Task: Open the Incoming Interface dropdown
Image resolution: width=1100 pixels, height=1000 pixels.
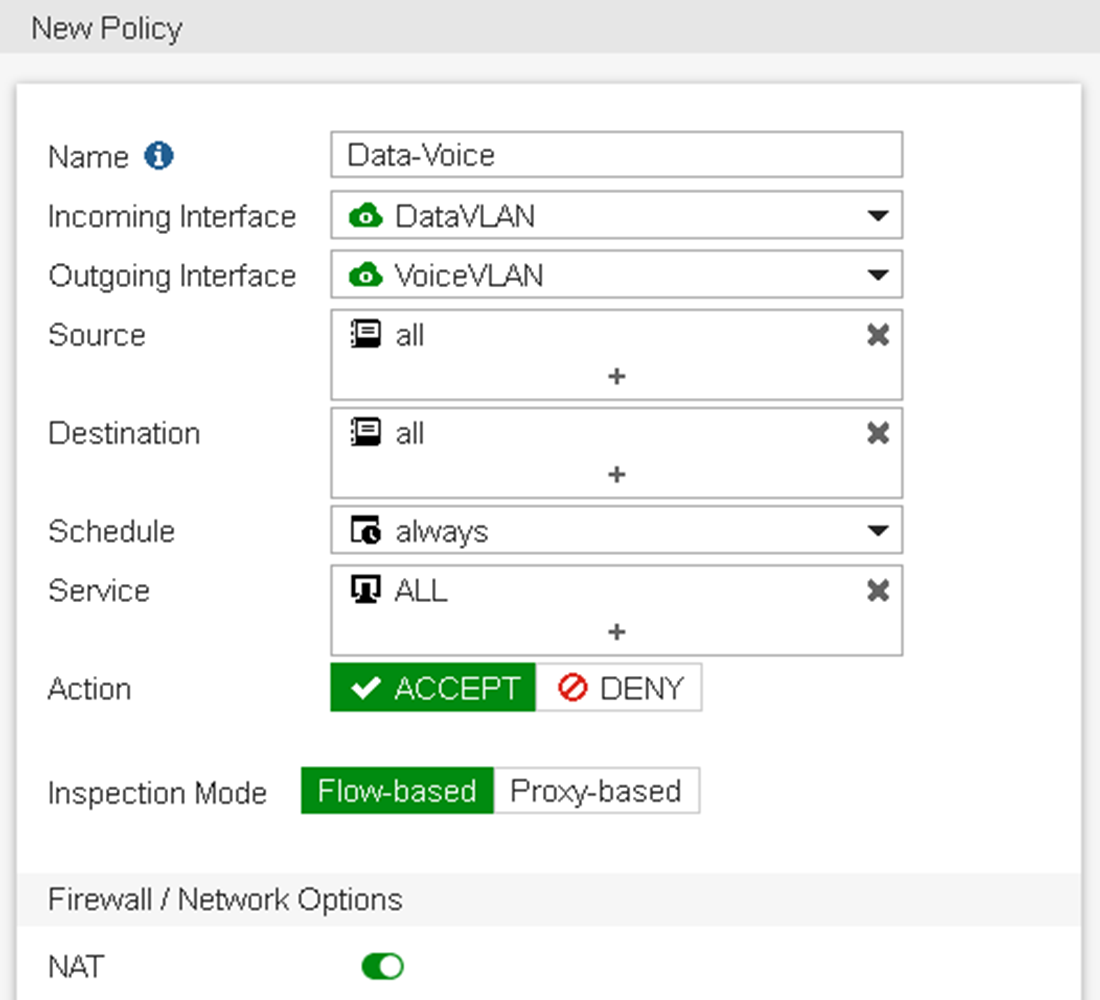Action: (x=878, y=215)
